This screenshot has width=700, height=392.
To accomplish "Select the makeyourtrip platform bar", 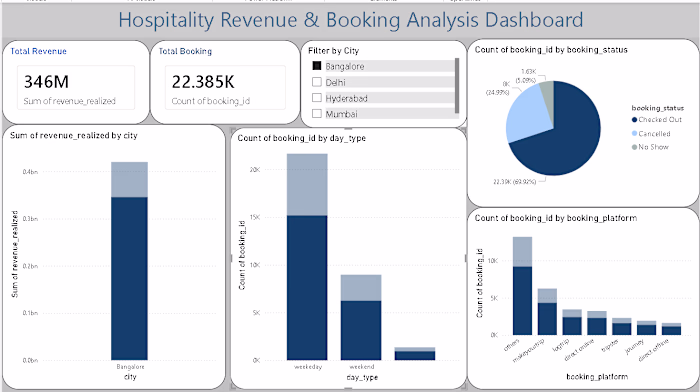I will pyautogui.click(x=547, y=312).
